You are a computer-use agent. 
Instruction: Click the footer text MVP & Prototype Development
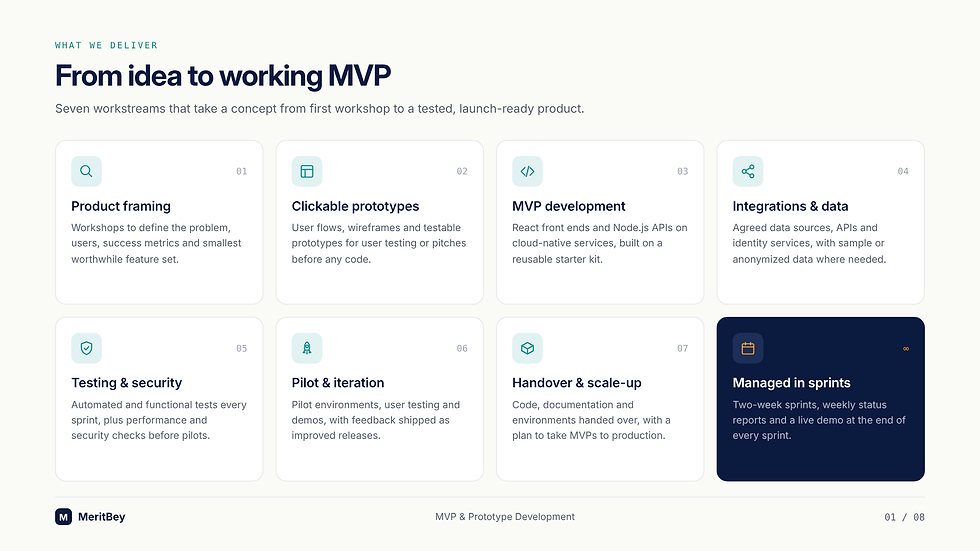coord(505,517)
